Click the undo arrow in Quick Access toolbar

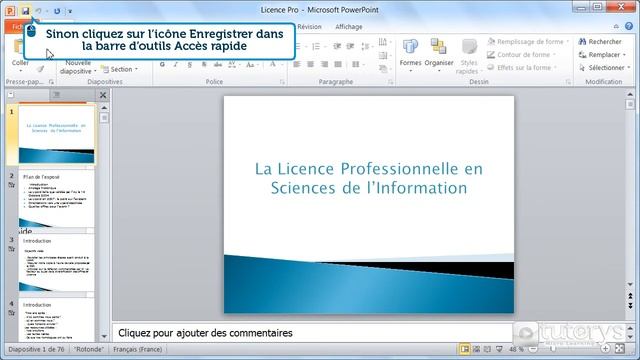coord(38,11)
